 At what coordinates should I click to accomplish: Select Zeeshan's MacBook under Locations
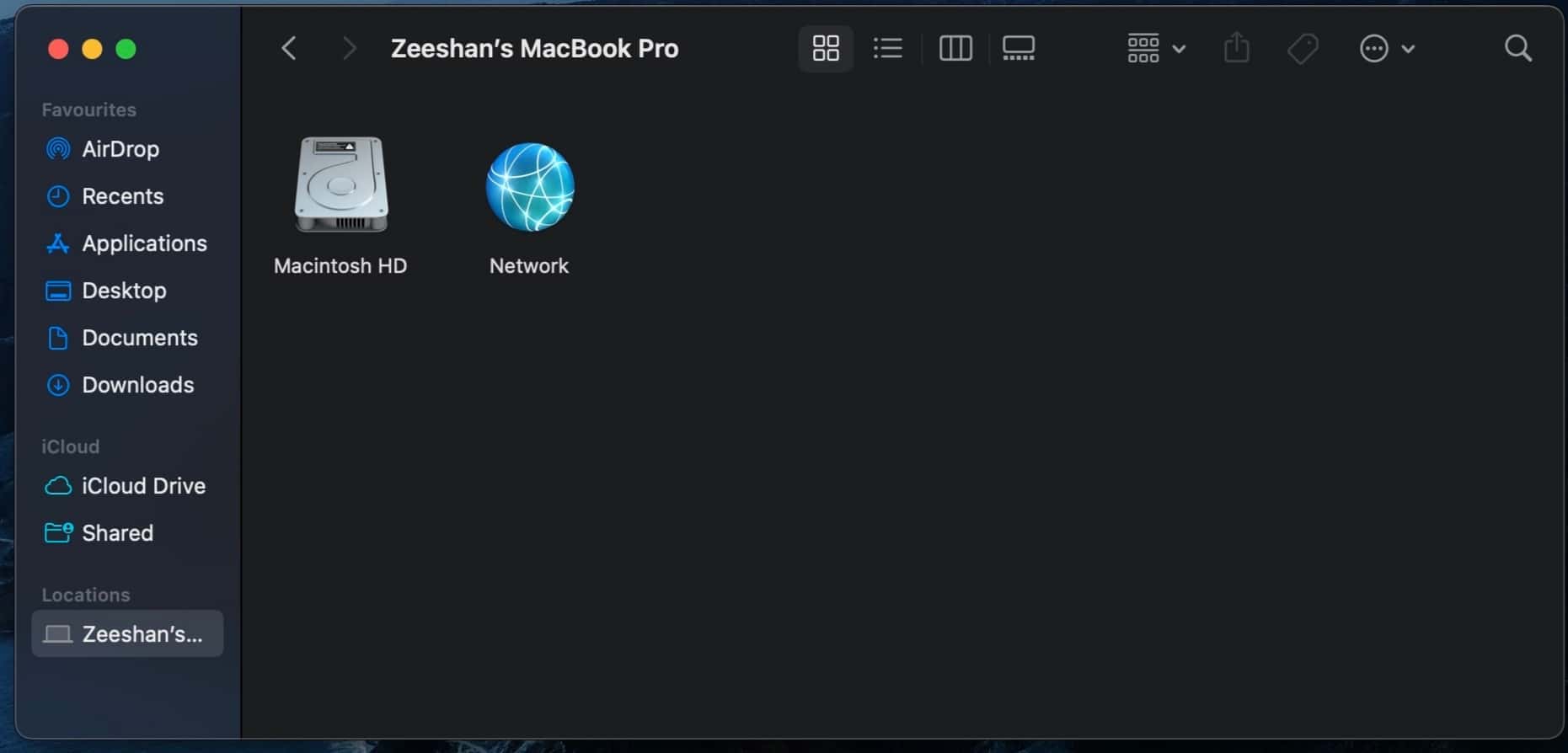(127, 633)
